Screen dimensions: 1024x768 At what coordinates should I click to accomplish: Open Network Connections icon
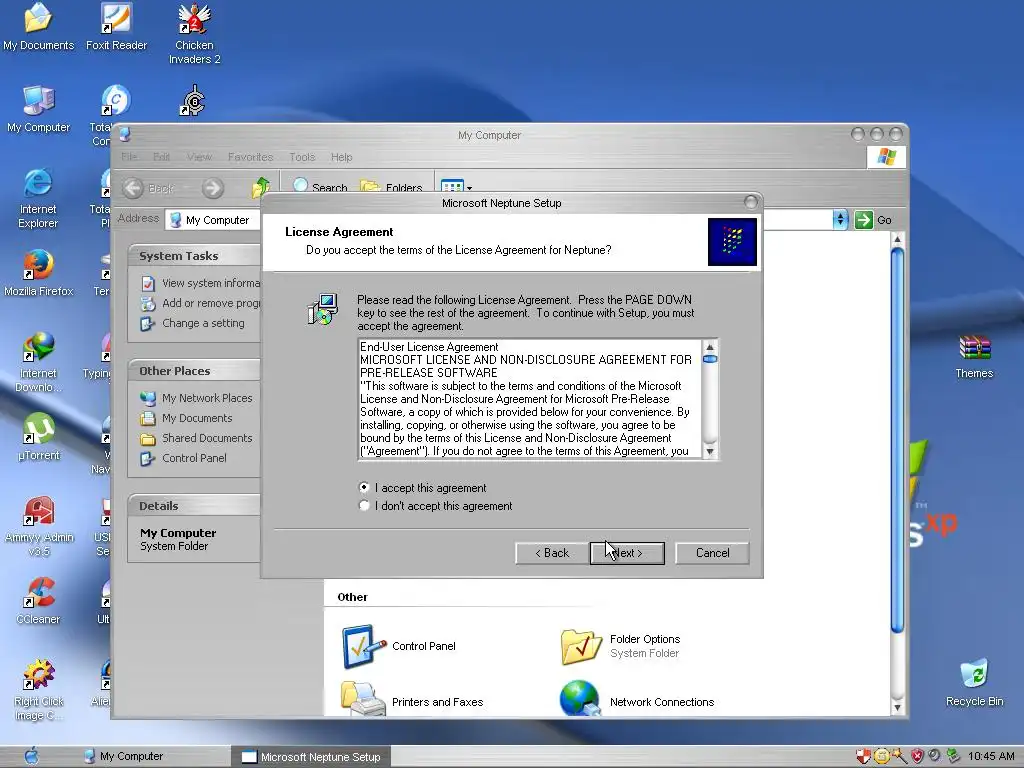point(637,699)
